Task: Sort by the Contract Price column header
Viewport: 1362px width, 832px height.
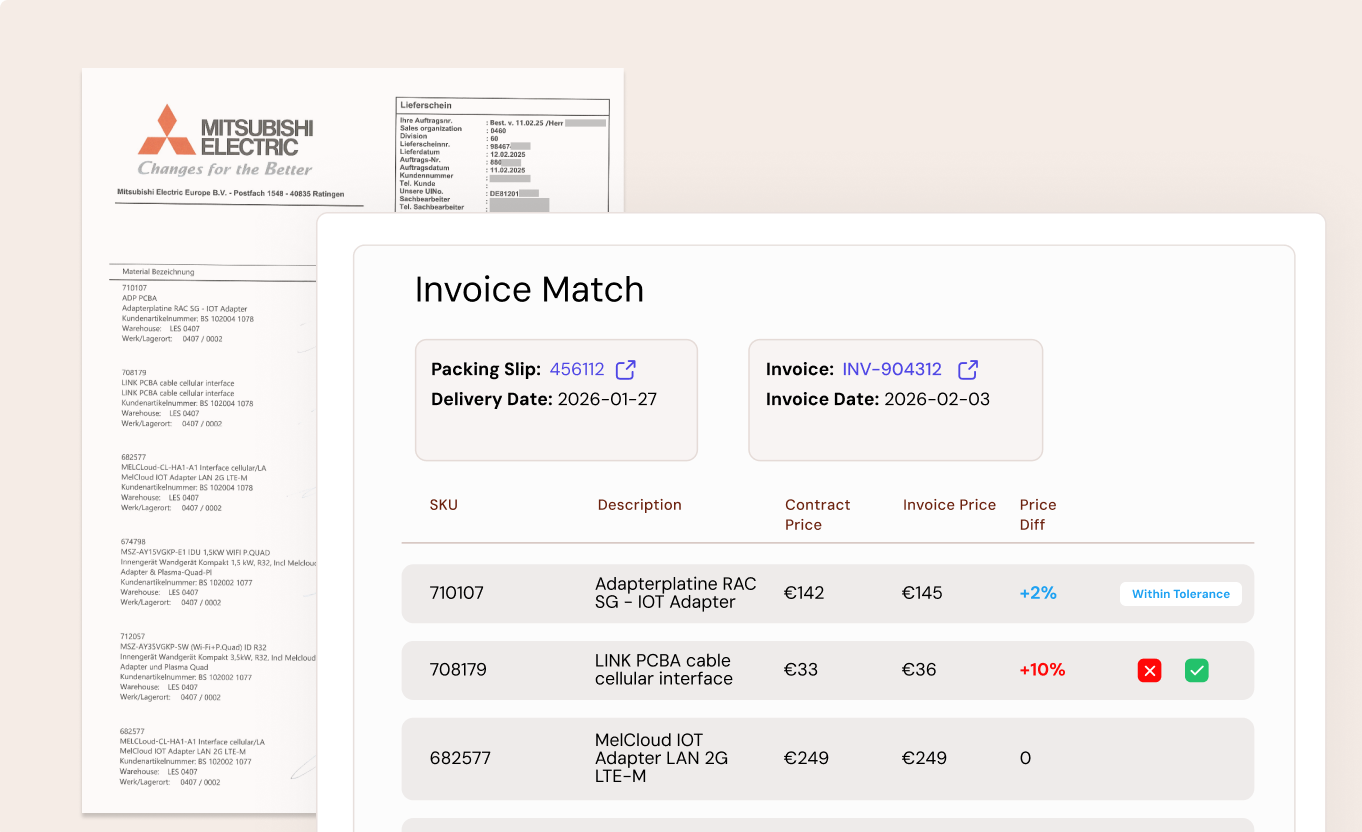Action: pyautogui.click(x=817, y=514)
